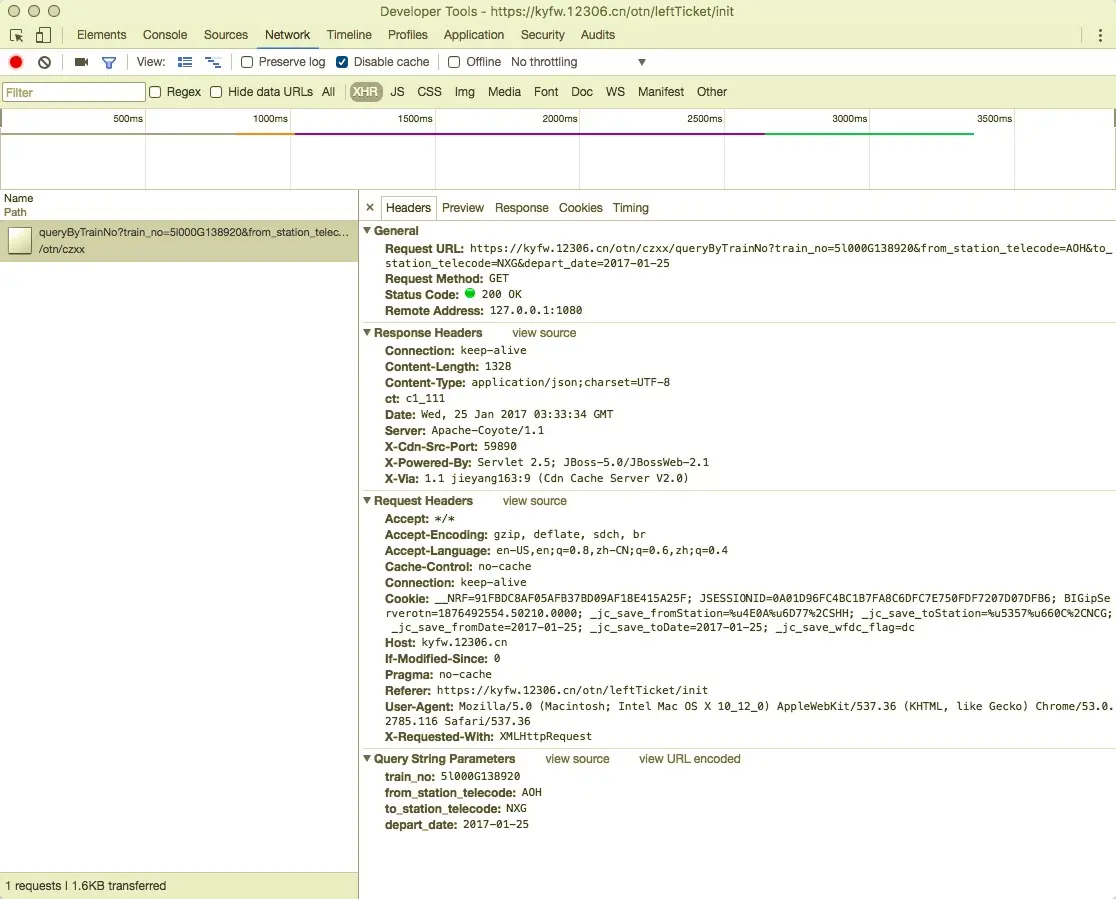
Task: Collapse the Query String Parameters section
Action: (367, 759)
